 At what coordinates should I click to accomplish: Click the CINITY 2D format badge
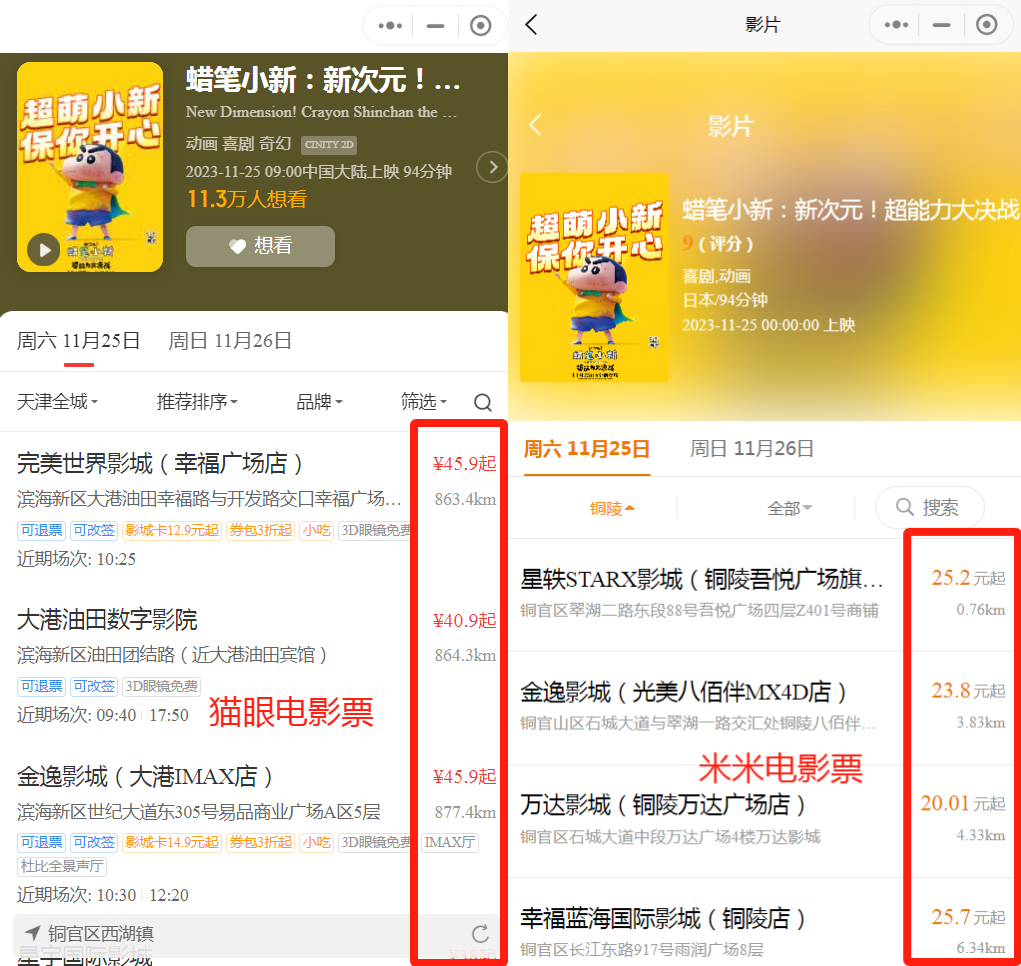[329, 145]
